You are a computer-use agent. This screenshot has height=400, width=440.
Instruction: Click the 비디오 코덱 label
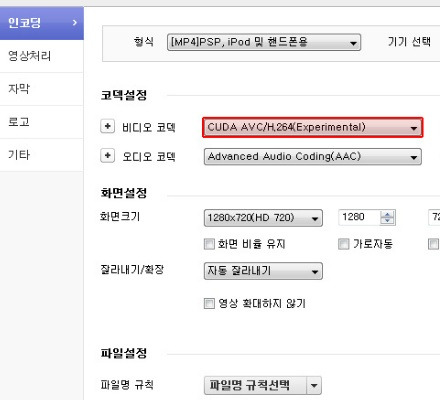pos(149,127)
